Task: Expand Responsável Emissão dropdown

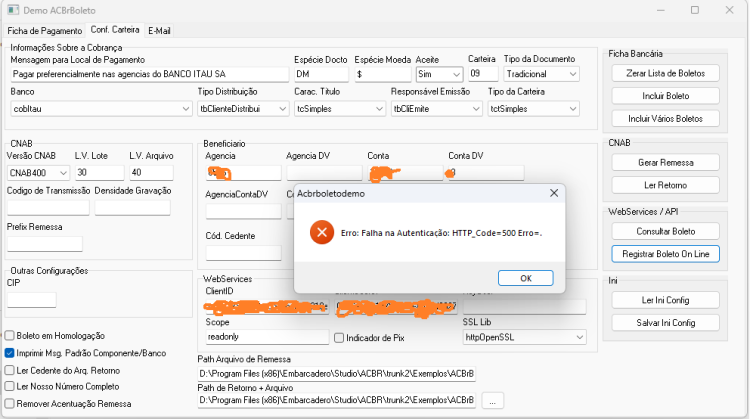Action: point(436,109)
